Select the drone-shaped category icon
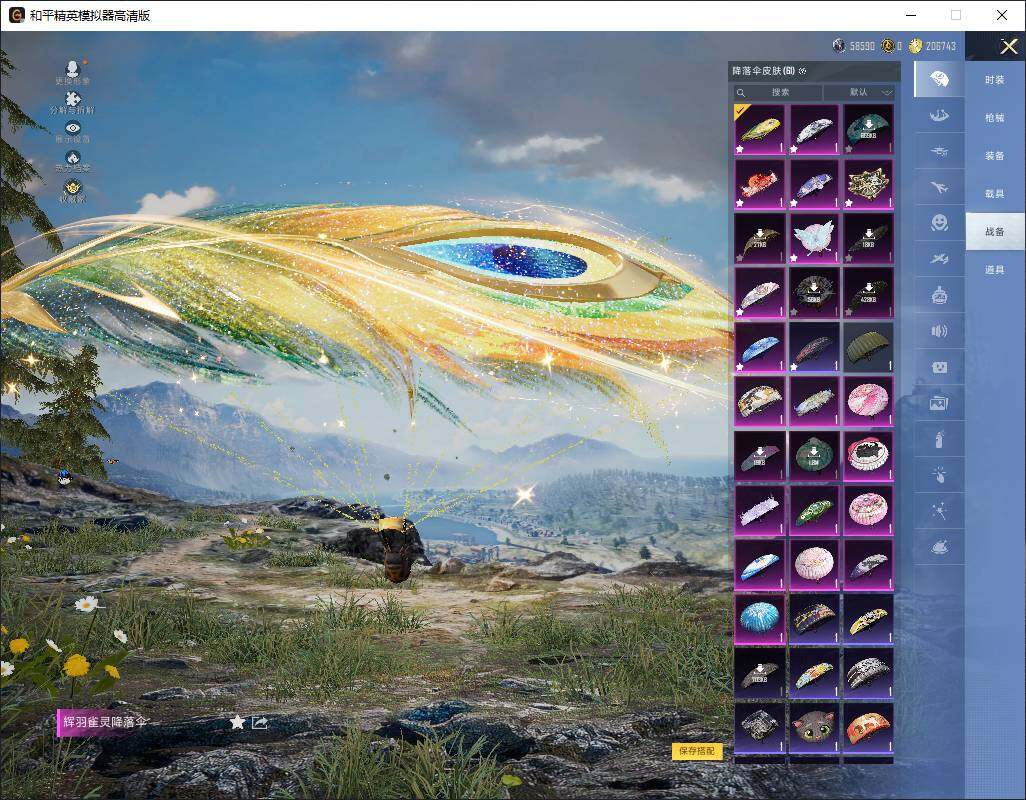This screenshot has height=800, width=1026. (x=939, y=152)
